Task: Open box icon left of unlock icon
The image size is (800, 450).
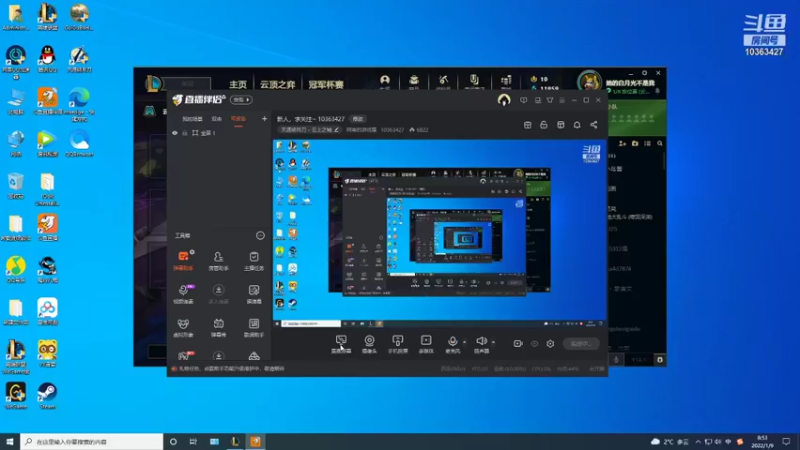Action: [528, 124]
